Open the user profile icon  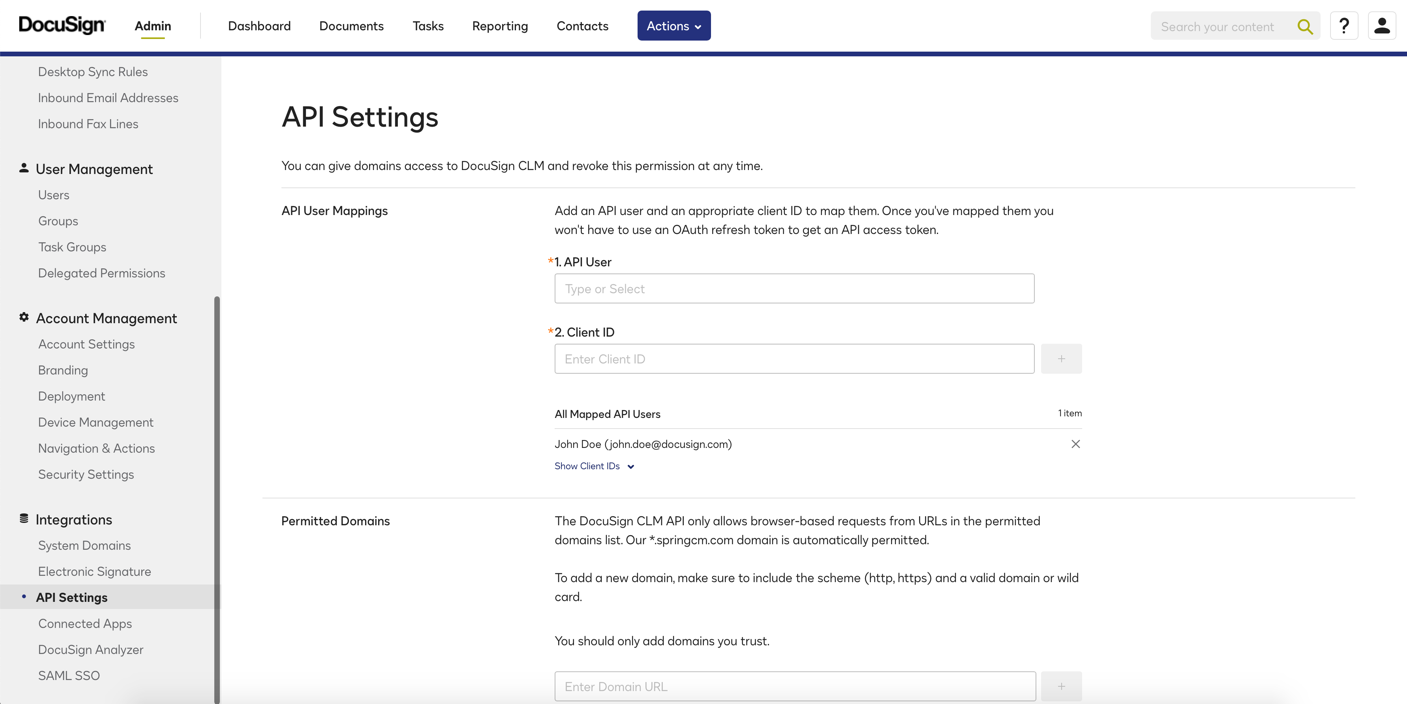pos(1382,26)
